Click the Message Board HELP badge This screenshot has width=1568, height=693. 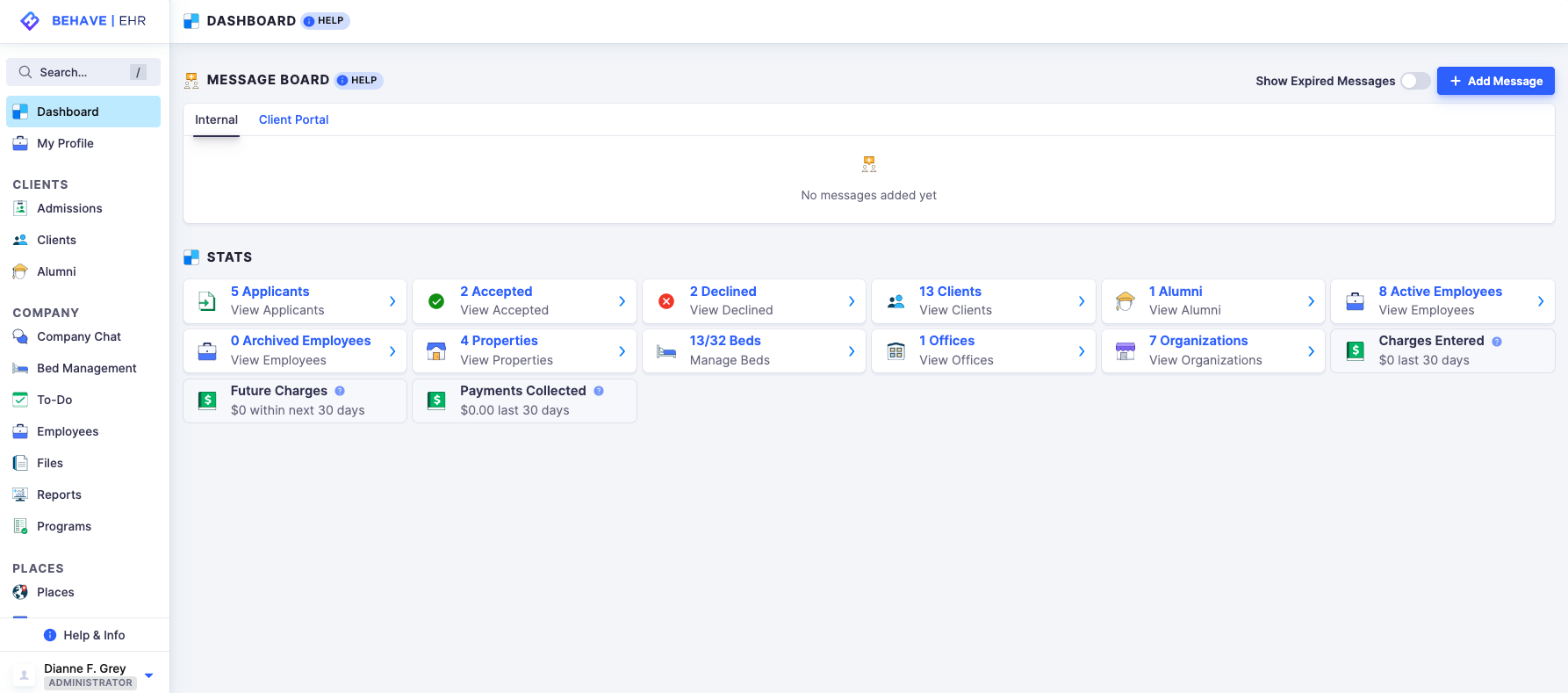[x=358, y=80]
